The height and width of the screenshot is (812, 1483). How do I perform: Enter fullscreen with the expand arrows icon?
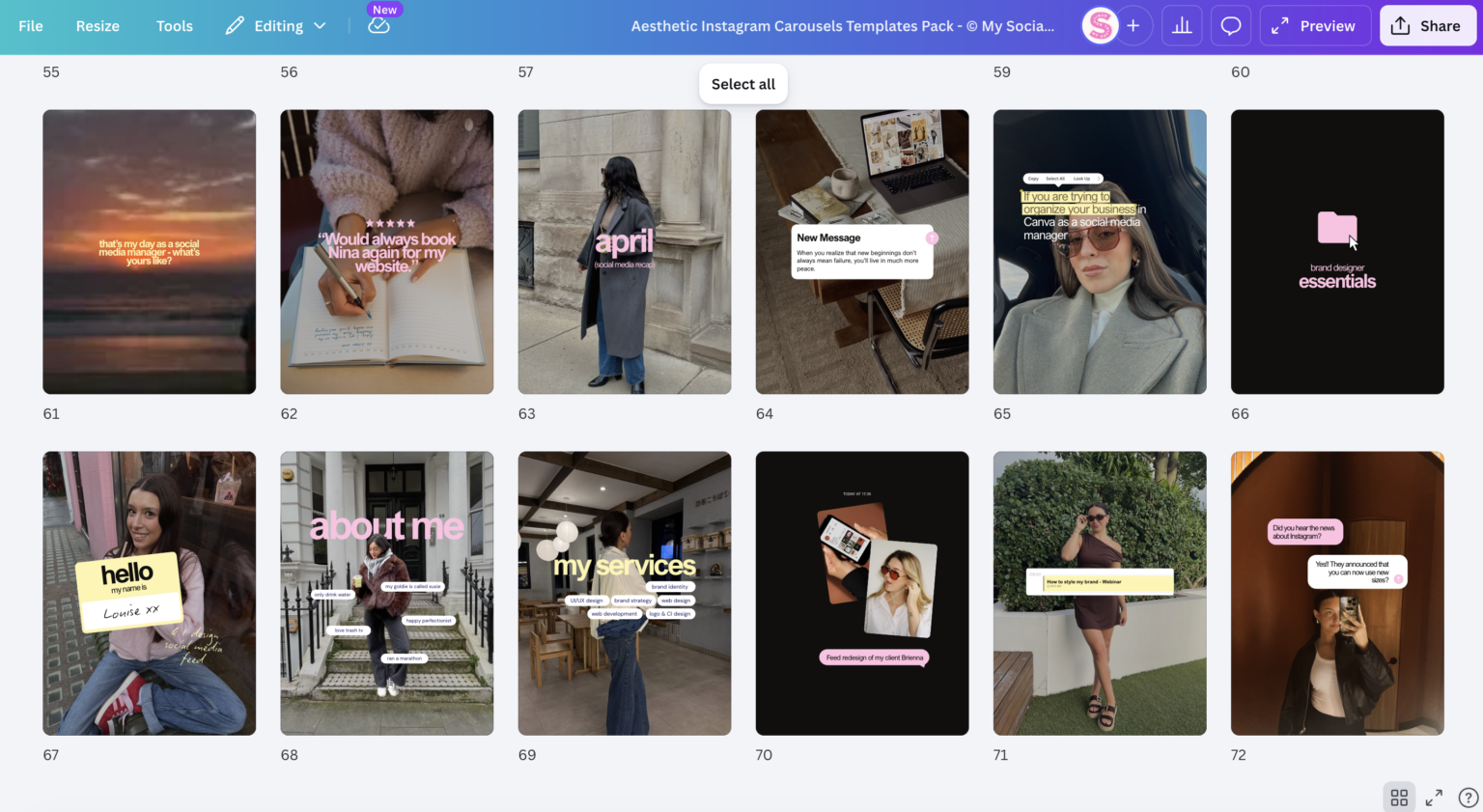tap(1435, 797)
